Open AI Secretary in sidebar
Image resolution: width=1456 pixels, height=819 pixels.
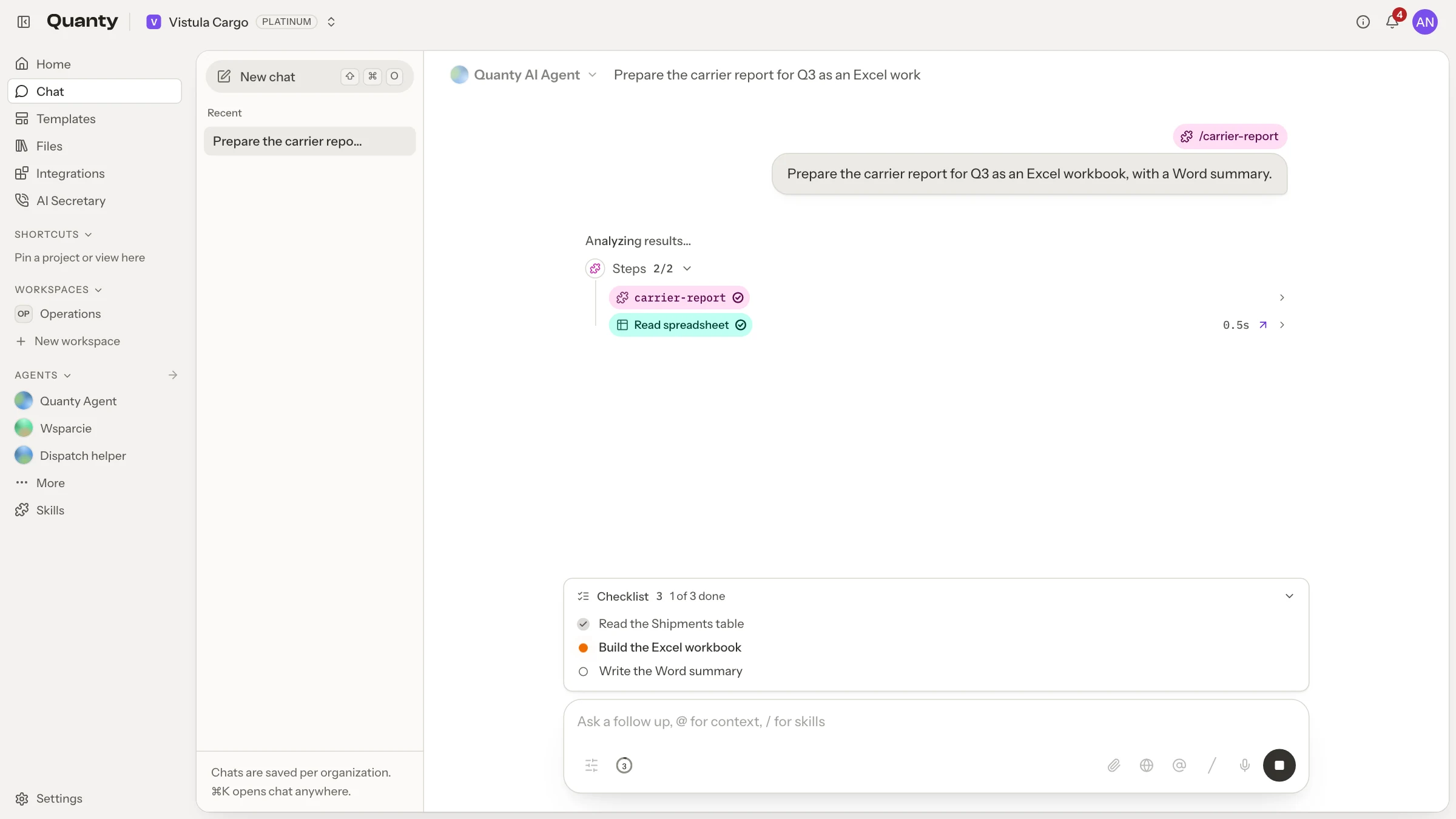click(x=95, y=200)
